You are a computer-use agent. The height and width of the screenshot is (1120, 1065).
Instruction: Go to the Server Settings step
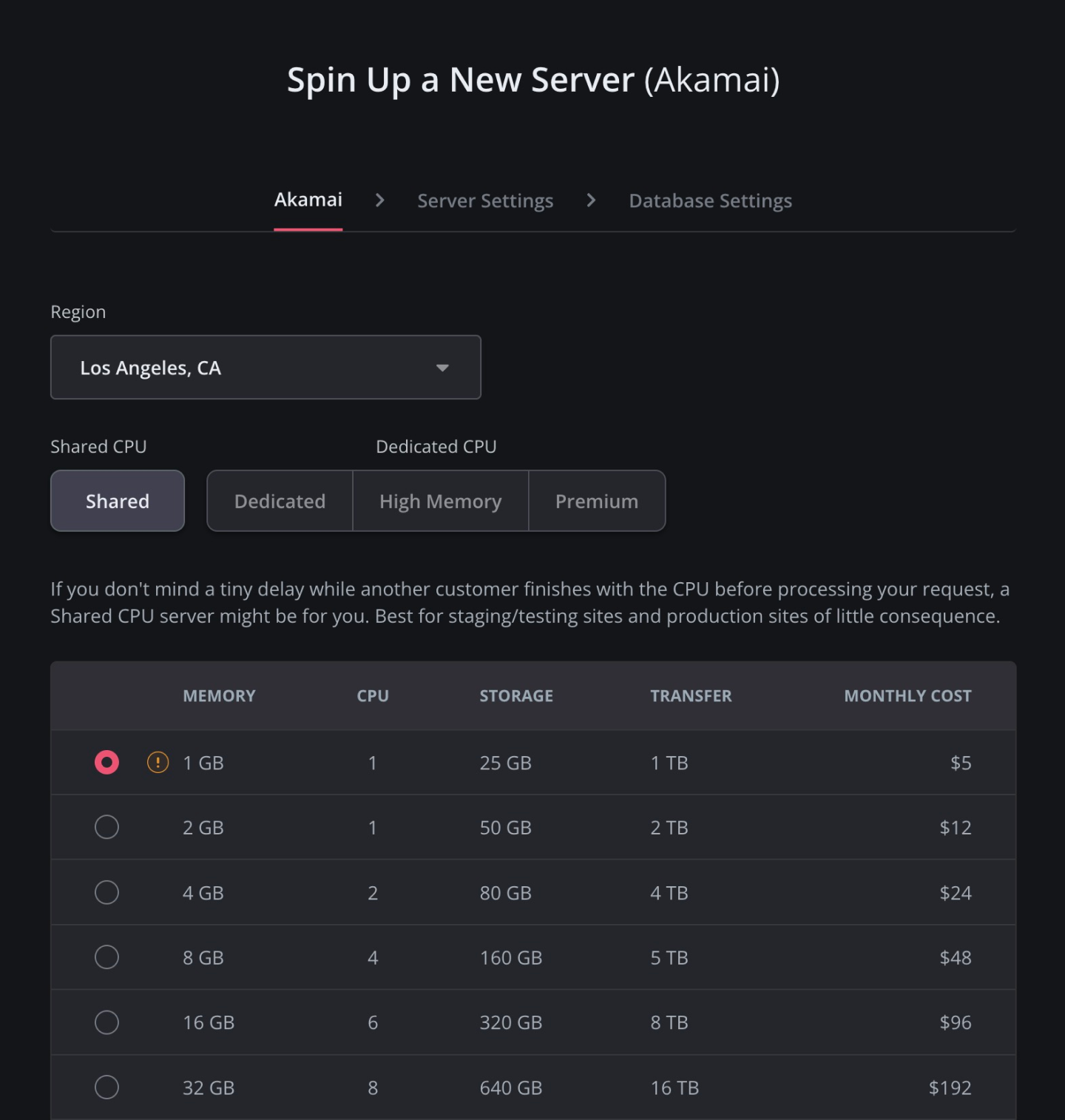point(485,201)
